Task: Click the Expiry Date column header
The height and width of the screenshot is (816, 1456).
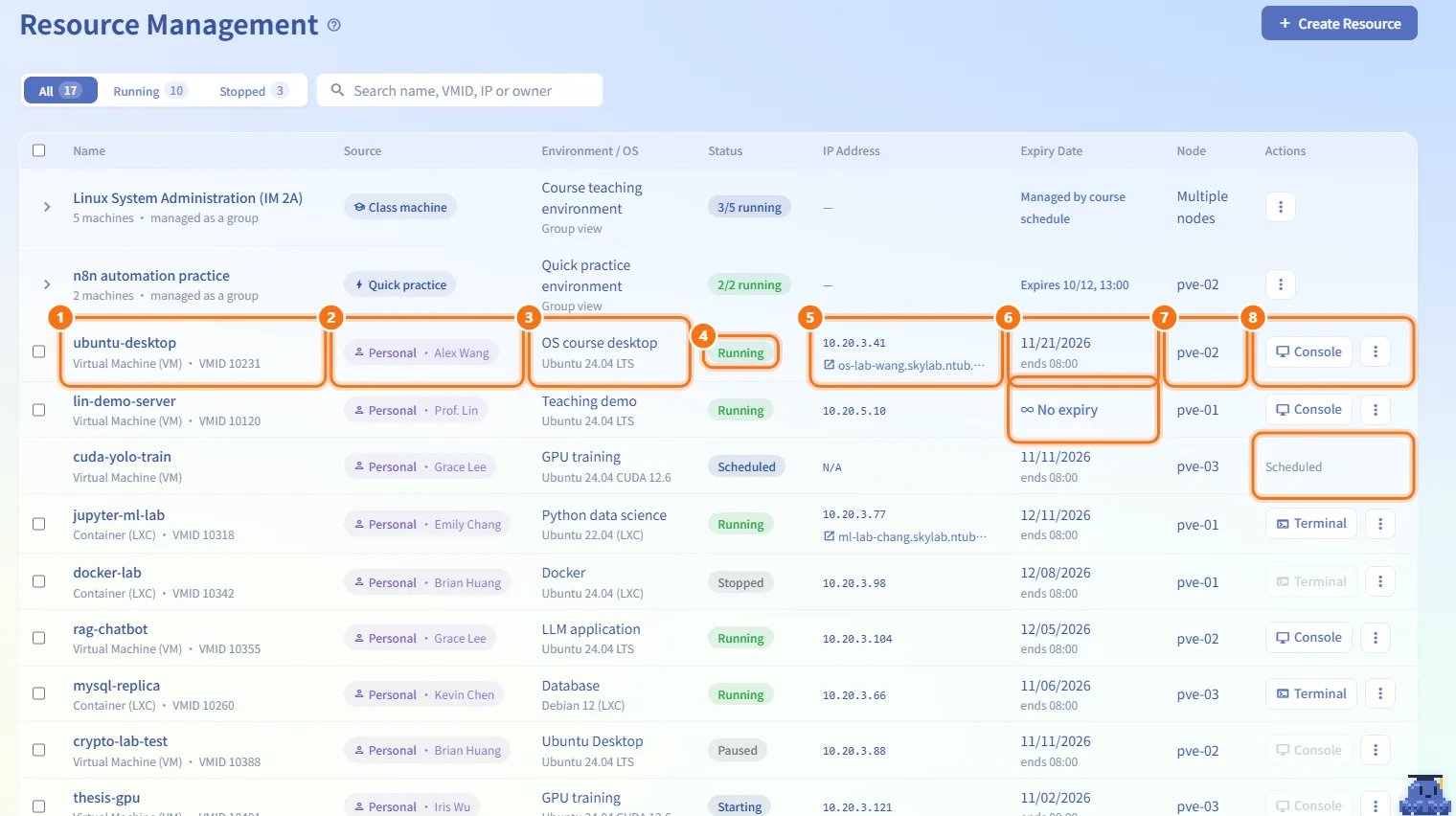Action: 1052,151
